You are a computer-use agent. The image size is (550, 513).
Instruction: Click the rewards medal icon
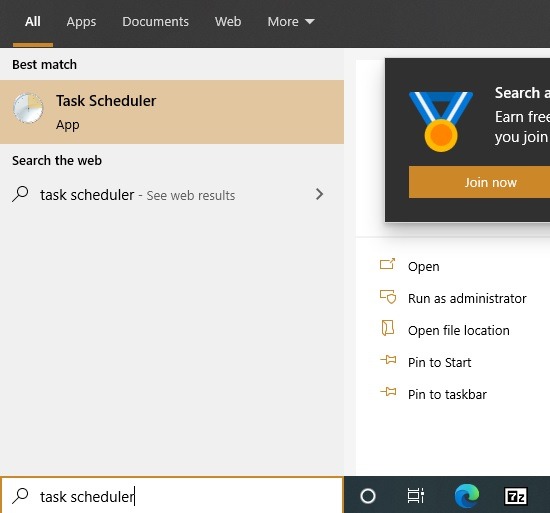tap(441, 121)
